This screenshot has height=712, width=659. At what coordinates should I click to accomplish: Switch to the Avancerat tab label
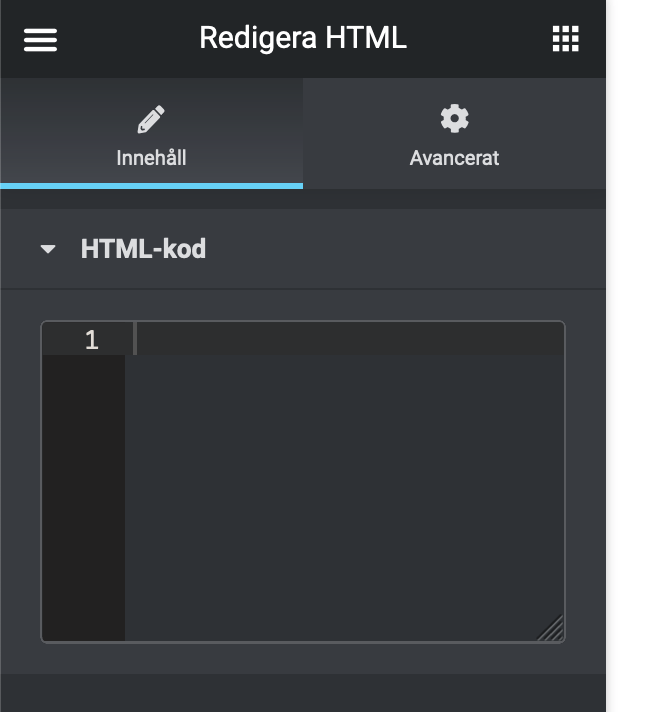point(454,158)
